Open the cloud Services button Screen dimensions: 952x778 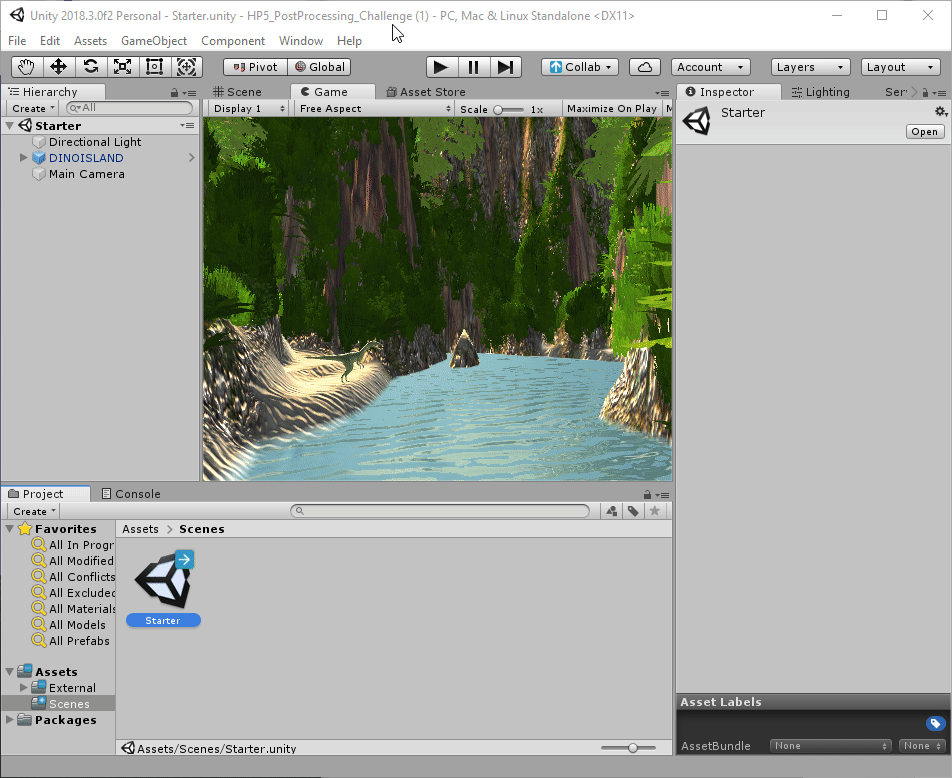pos(645,67)
